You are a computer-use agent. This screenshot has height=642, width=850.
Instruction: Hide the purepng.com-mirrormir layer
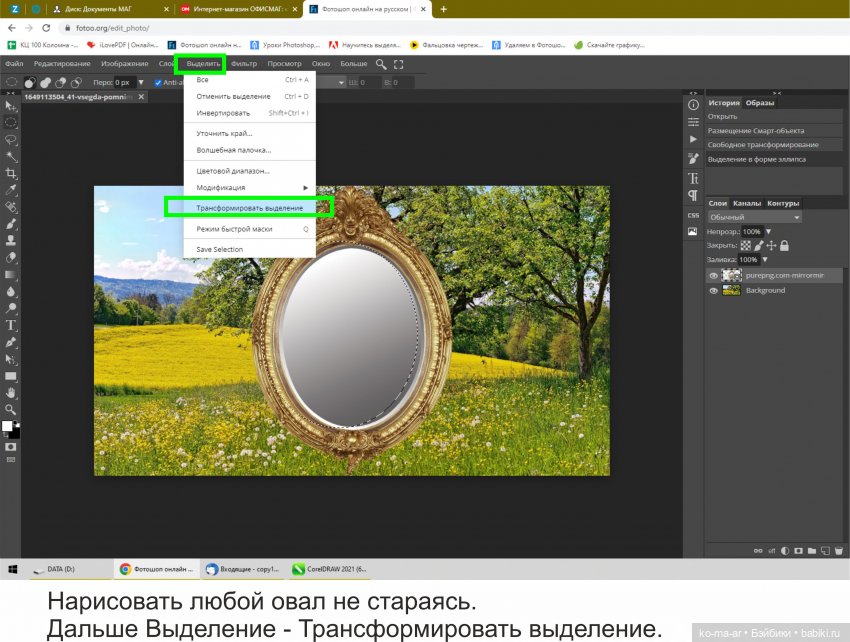(713, 275)
